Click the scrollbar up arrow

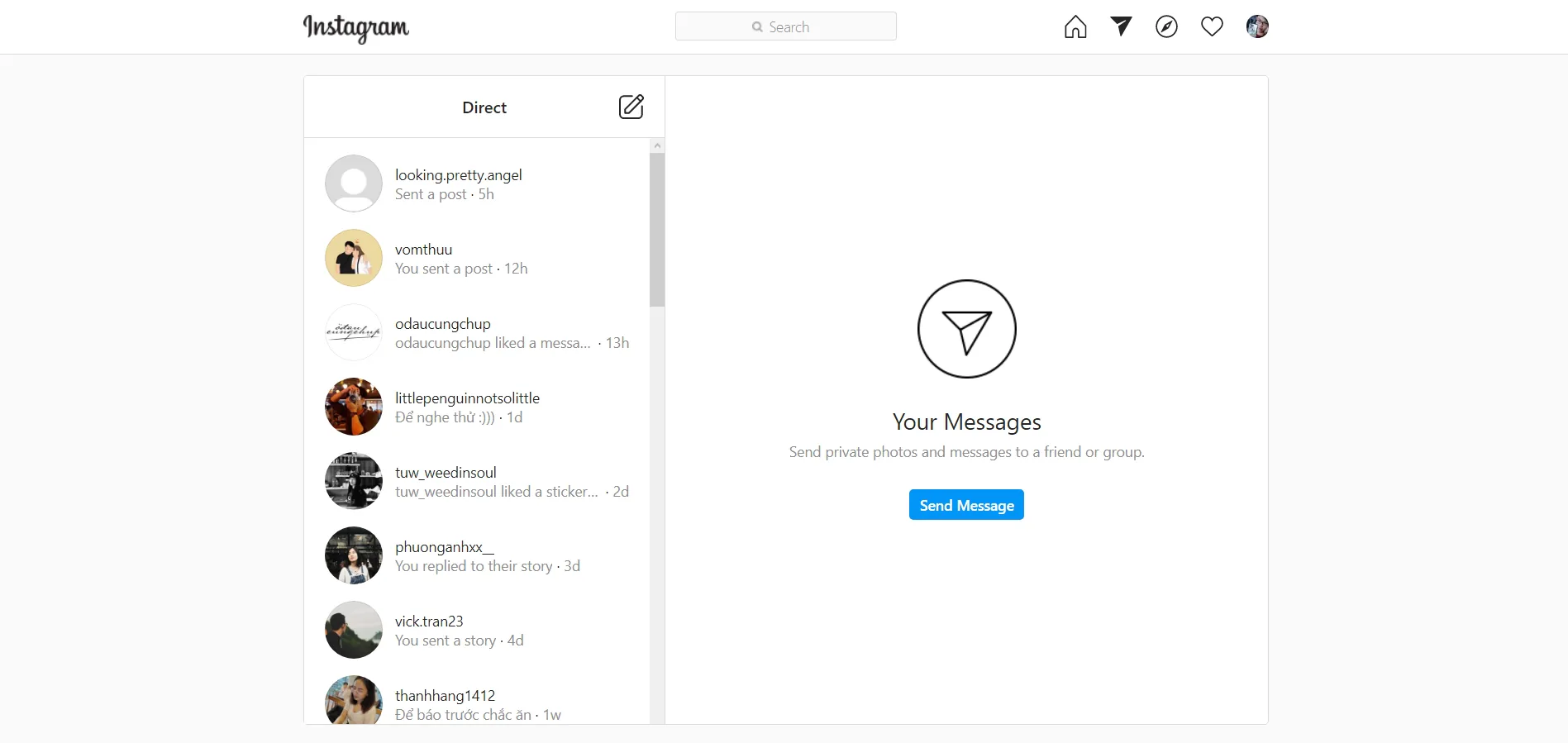pyautogui.click(x=657, y=145)
